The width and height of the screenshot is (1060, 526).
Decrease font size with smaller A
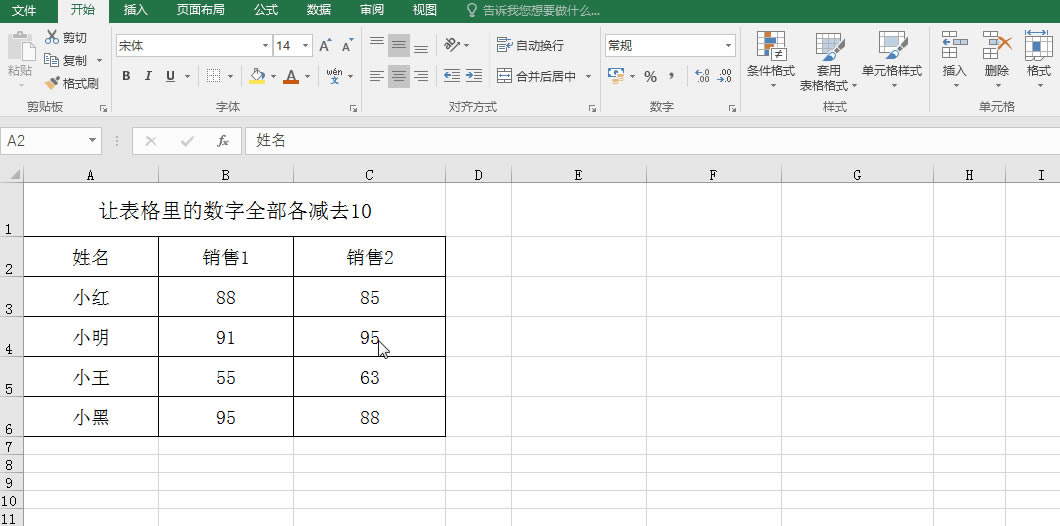click(x=347, y=46)
